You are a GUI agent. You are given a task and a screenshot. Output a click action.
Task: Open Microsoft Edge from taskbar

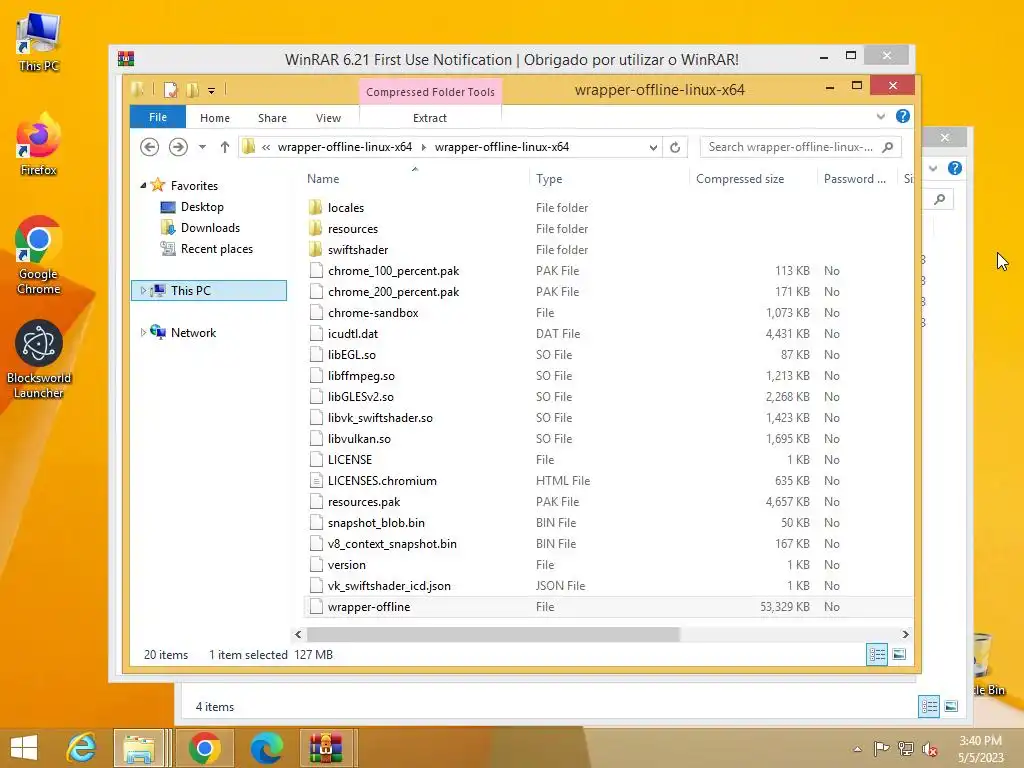(267, 748)
